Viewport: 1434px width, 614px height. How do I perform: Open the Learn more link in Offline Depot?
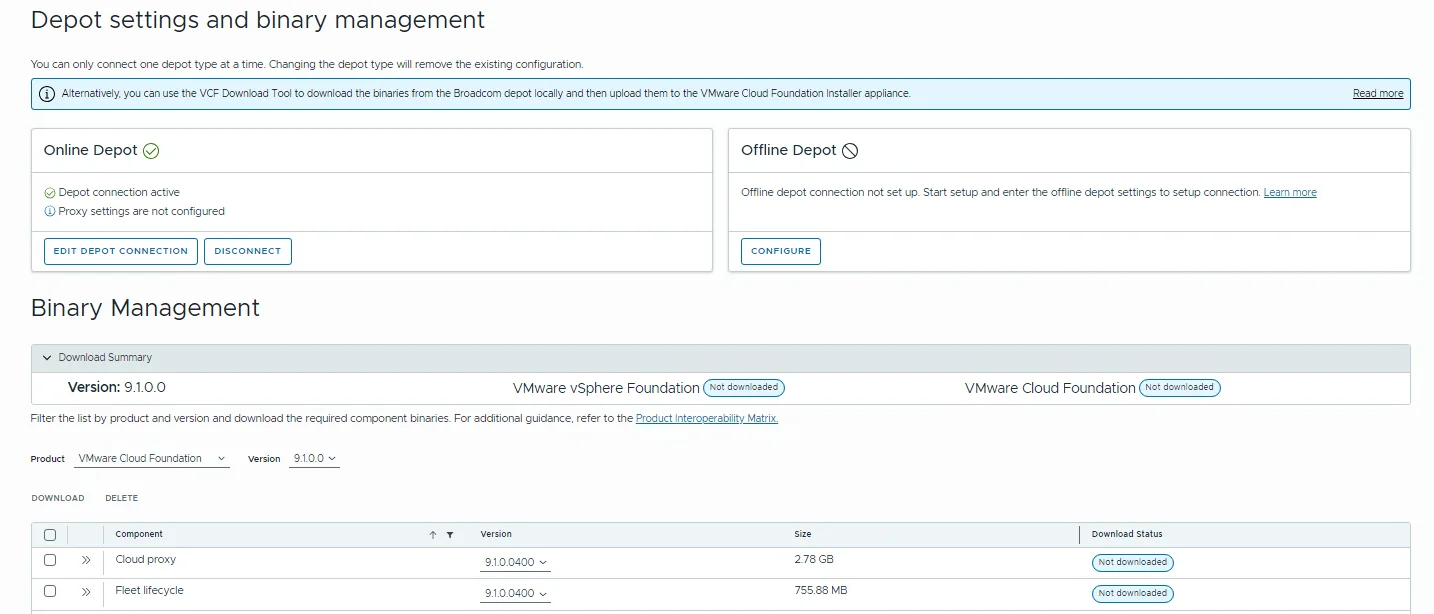(x=1290, y=193)
